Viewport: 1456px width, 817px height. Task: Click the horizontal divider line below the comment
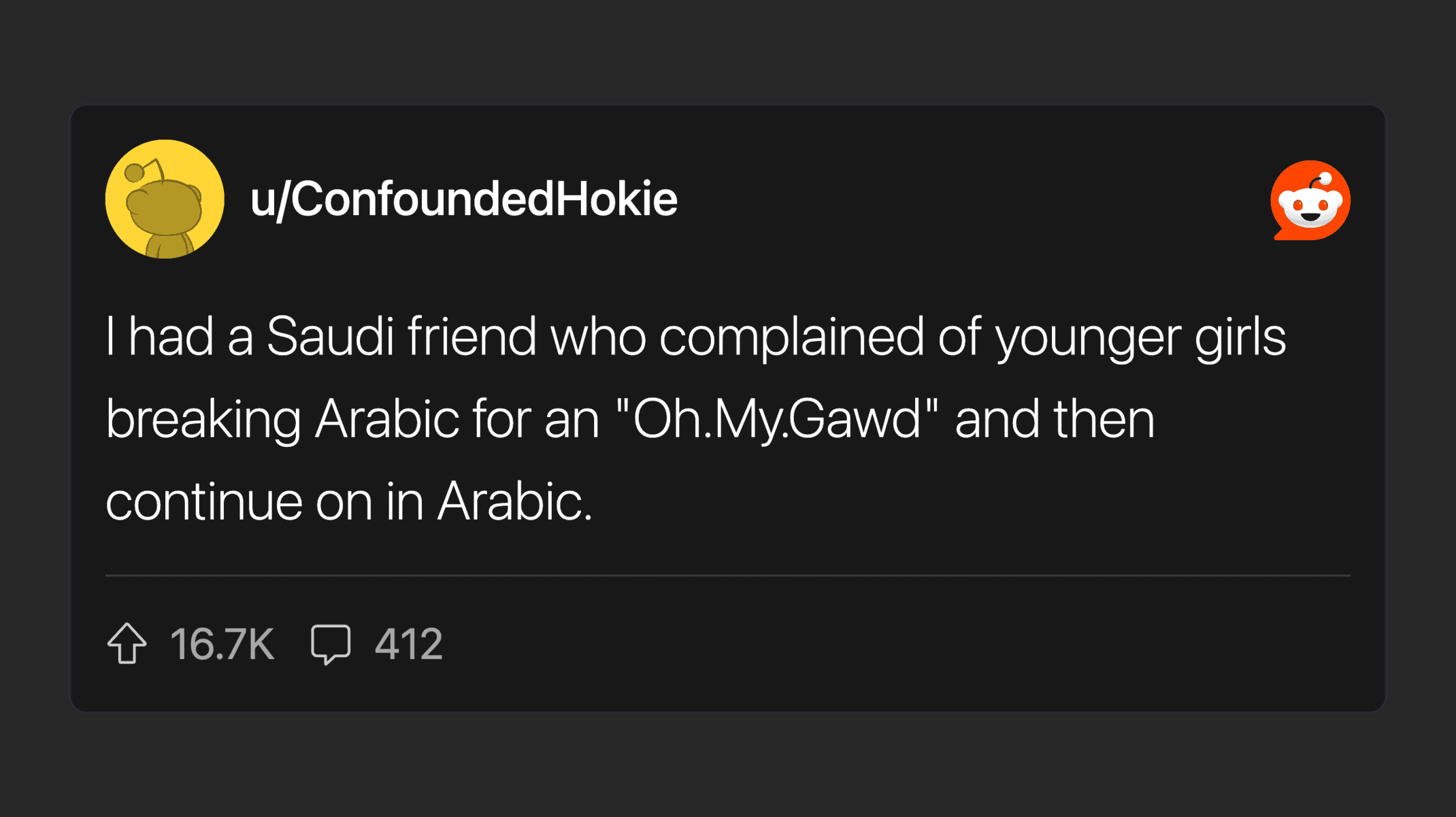point(727,576)
